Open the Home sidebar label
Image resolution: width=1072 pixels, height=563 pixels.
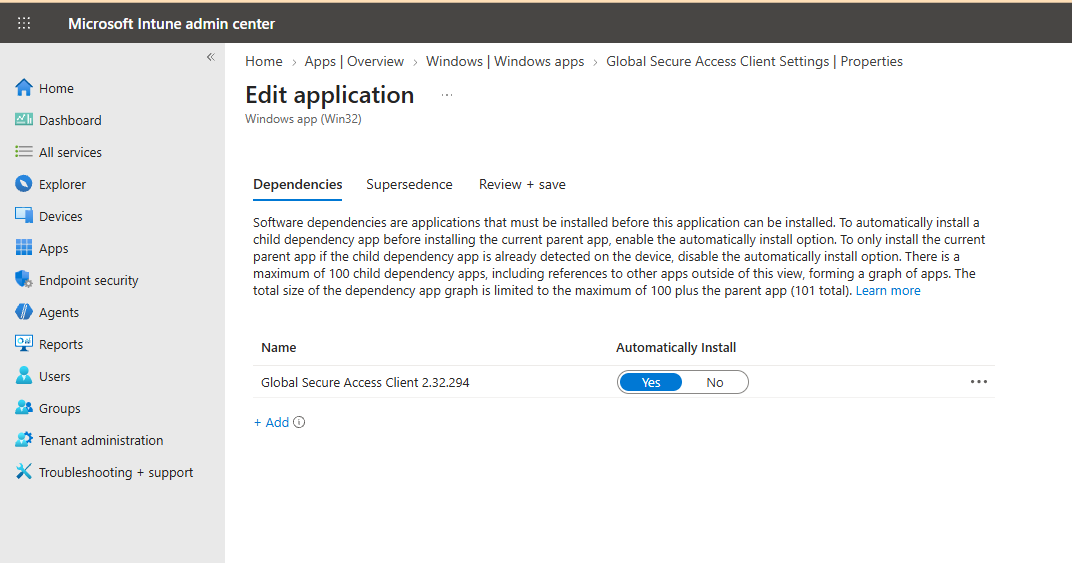[56, 88]
